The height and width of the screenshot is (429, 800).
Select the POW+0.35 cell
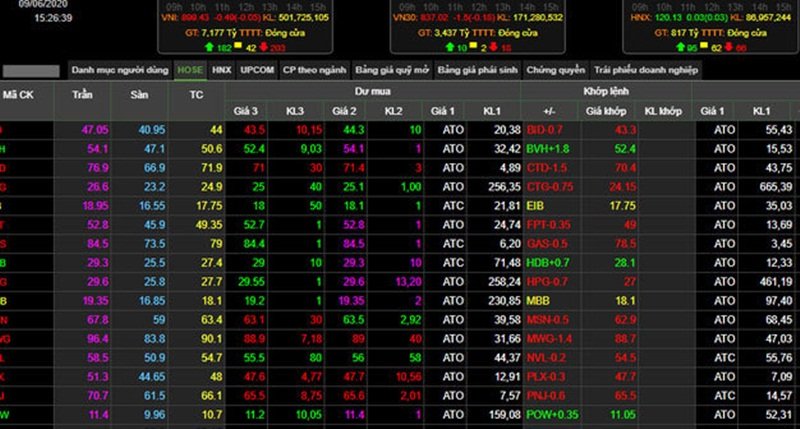coord(552,415)
